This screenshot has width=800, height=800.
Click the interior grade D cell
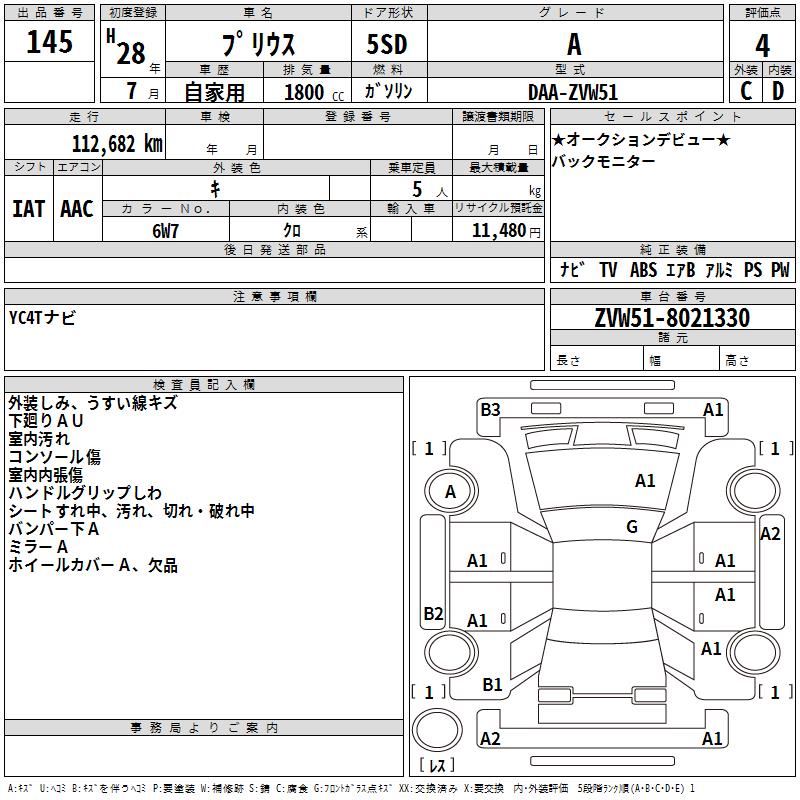click(778, 90)
